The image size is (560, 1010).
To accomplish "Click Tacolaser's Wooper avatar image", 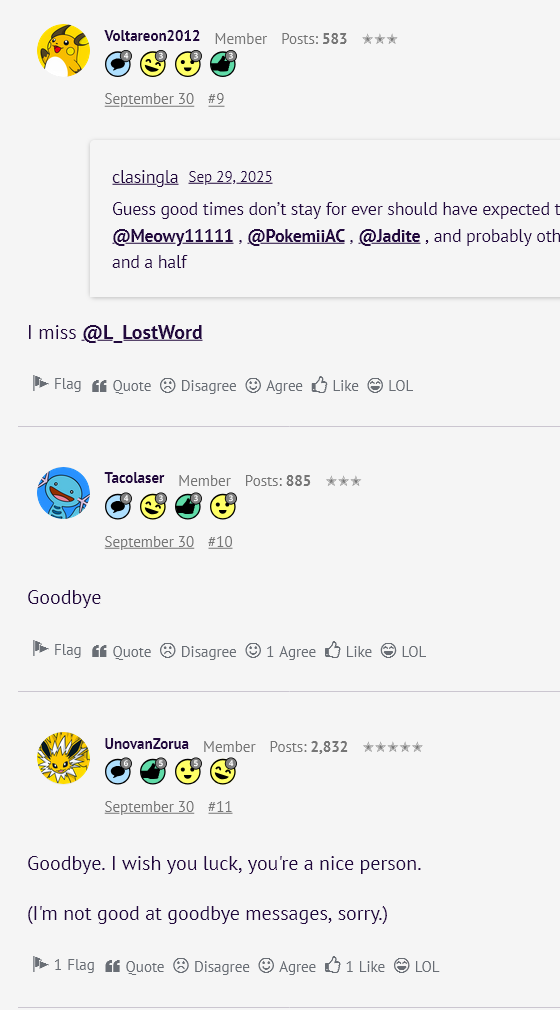I will tap(63, 493).
